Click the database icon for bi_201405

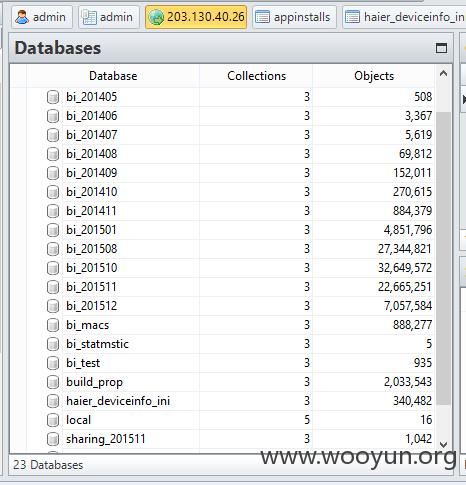[53, 97]
